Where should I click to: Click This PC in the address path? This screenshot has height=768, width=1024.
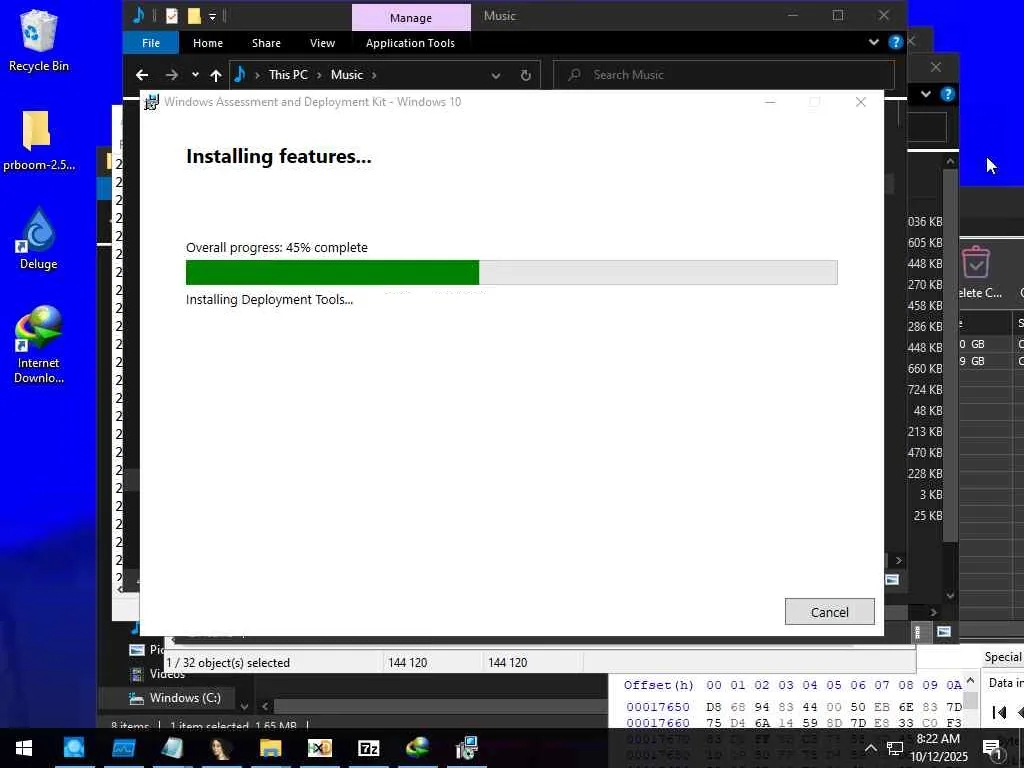click(288, 75)
